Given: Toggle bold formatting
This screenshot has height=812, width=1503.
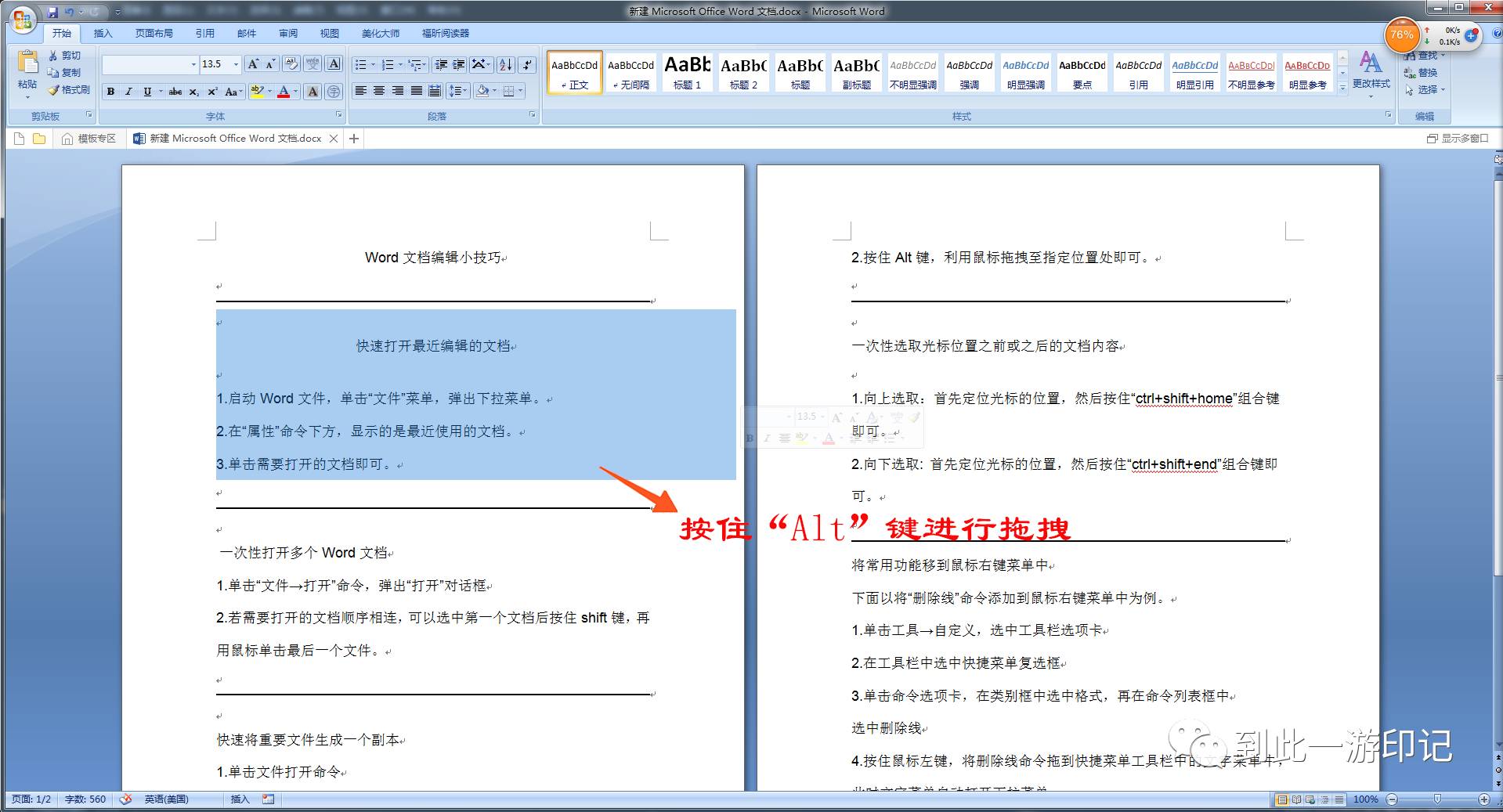Looking at the screenshot, I should (110, 92).
